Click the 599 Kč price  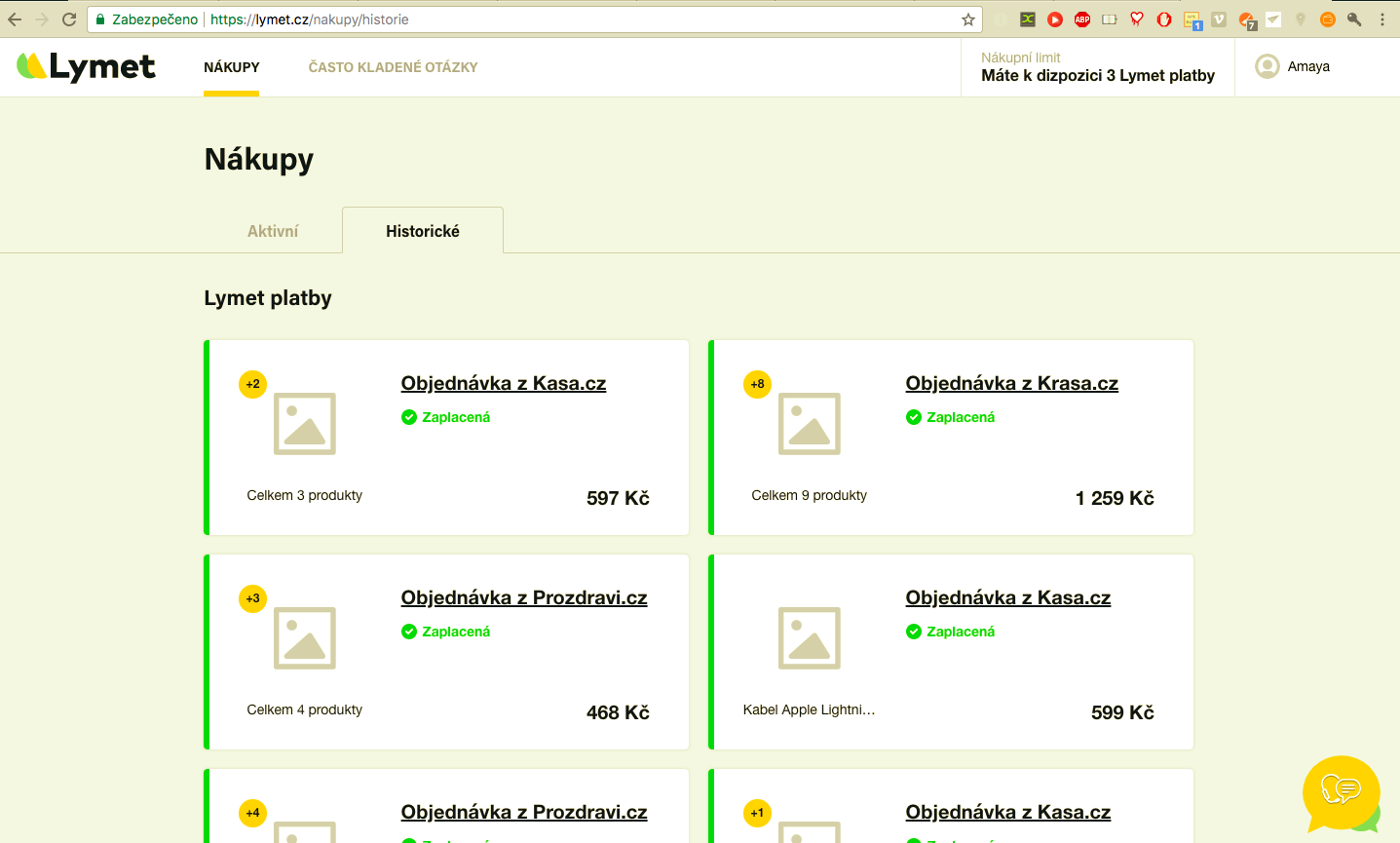point(1122,712)
